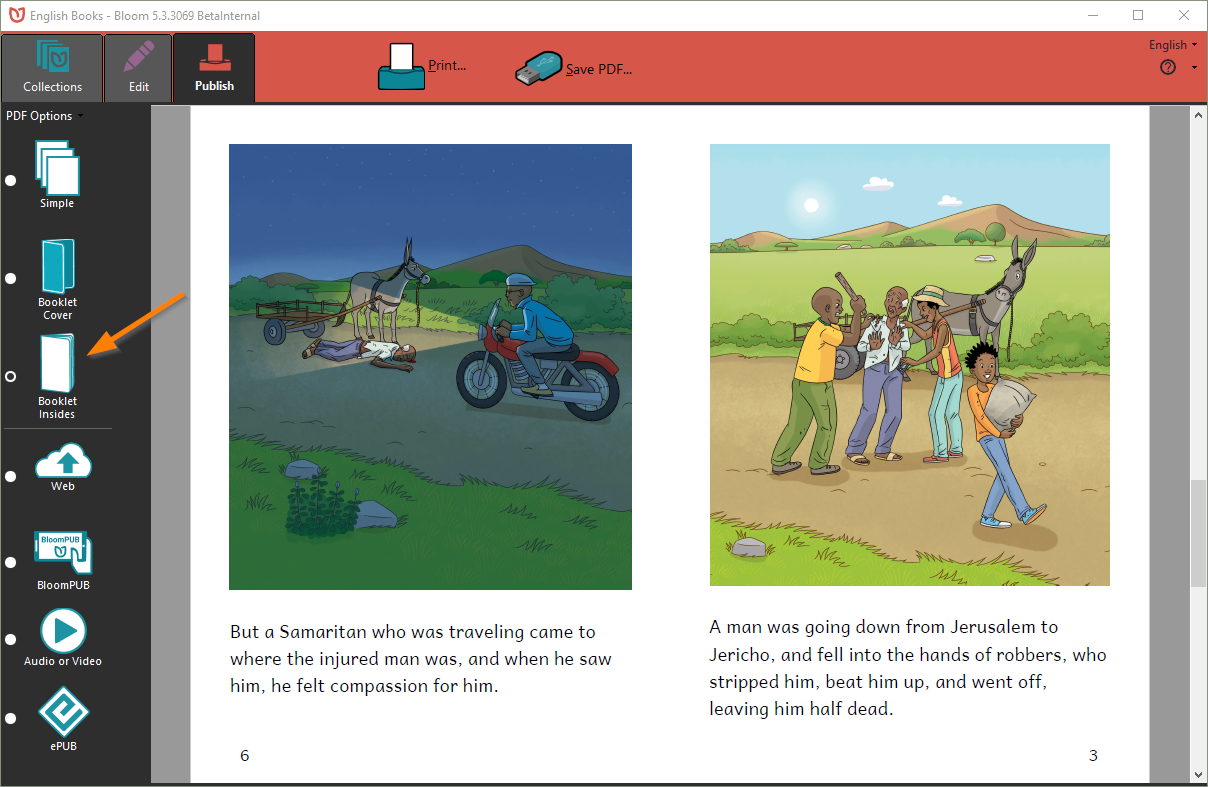Open the Web upload cloud icon
Screen dimensions: 1208x787
pos(63,462)
